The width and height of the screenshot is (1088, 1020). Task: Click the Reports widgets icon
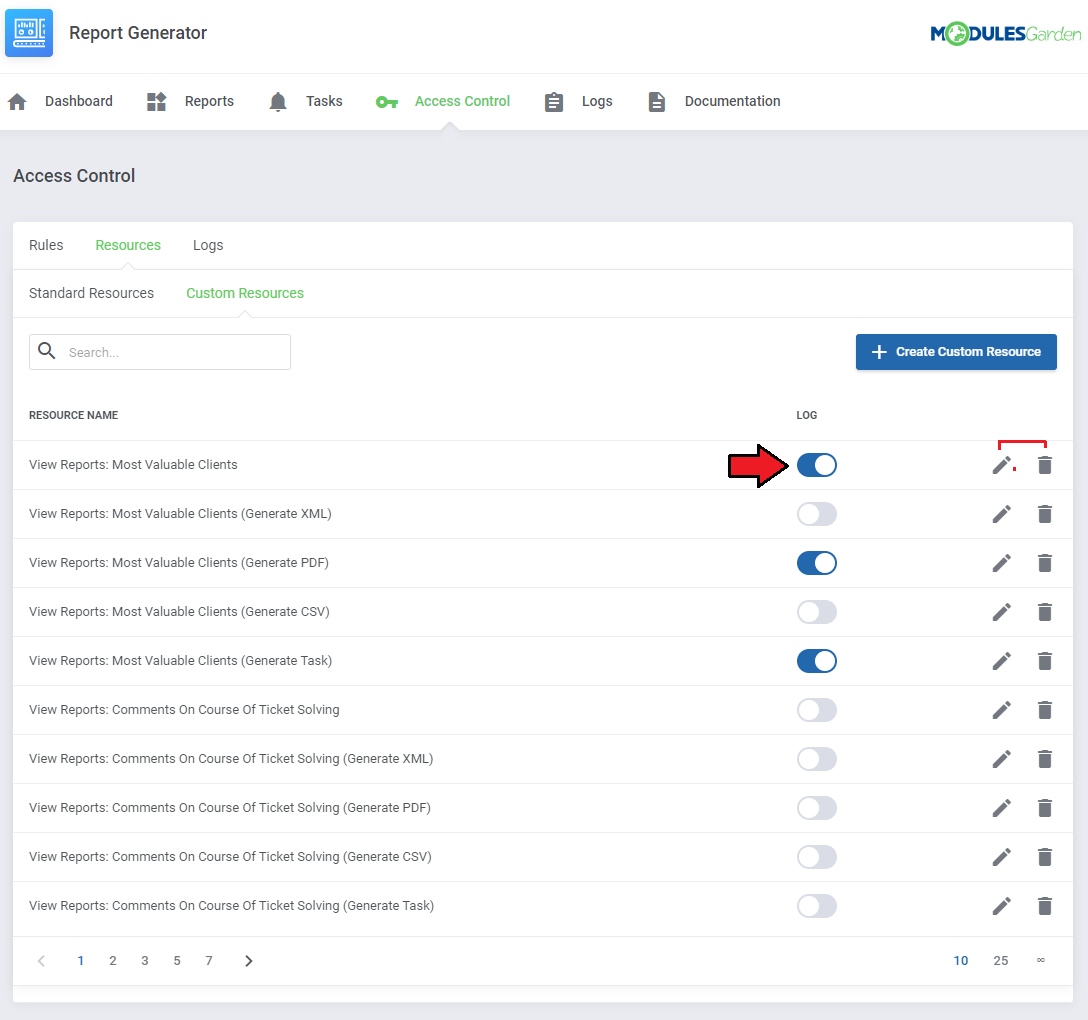point(157,102)
